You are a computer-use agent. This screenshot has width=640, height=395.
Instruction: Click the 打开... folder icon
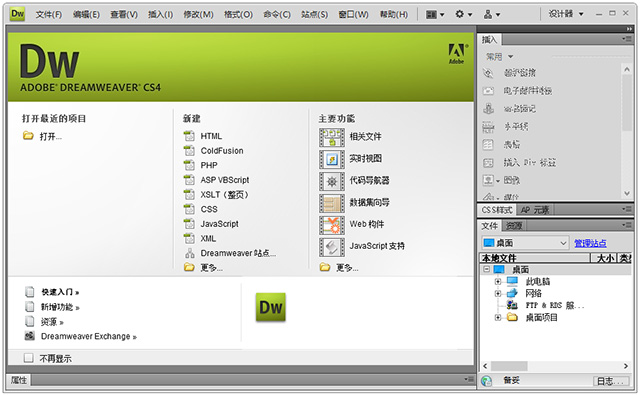point(28,136)
